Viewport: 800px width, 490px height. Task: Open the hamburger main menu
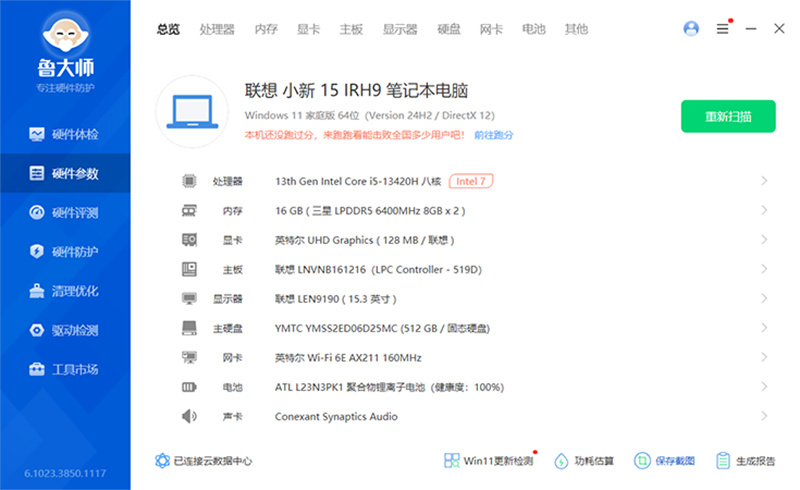pos(722,29)
